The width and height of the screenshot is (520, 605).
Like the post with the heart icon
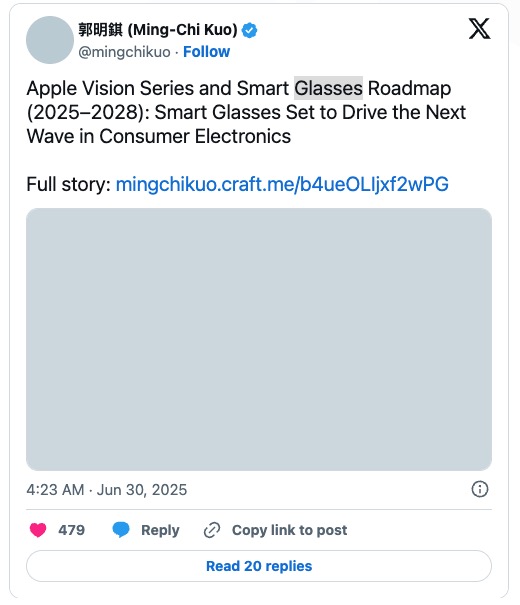[x=38, y=530]
